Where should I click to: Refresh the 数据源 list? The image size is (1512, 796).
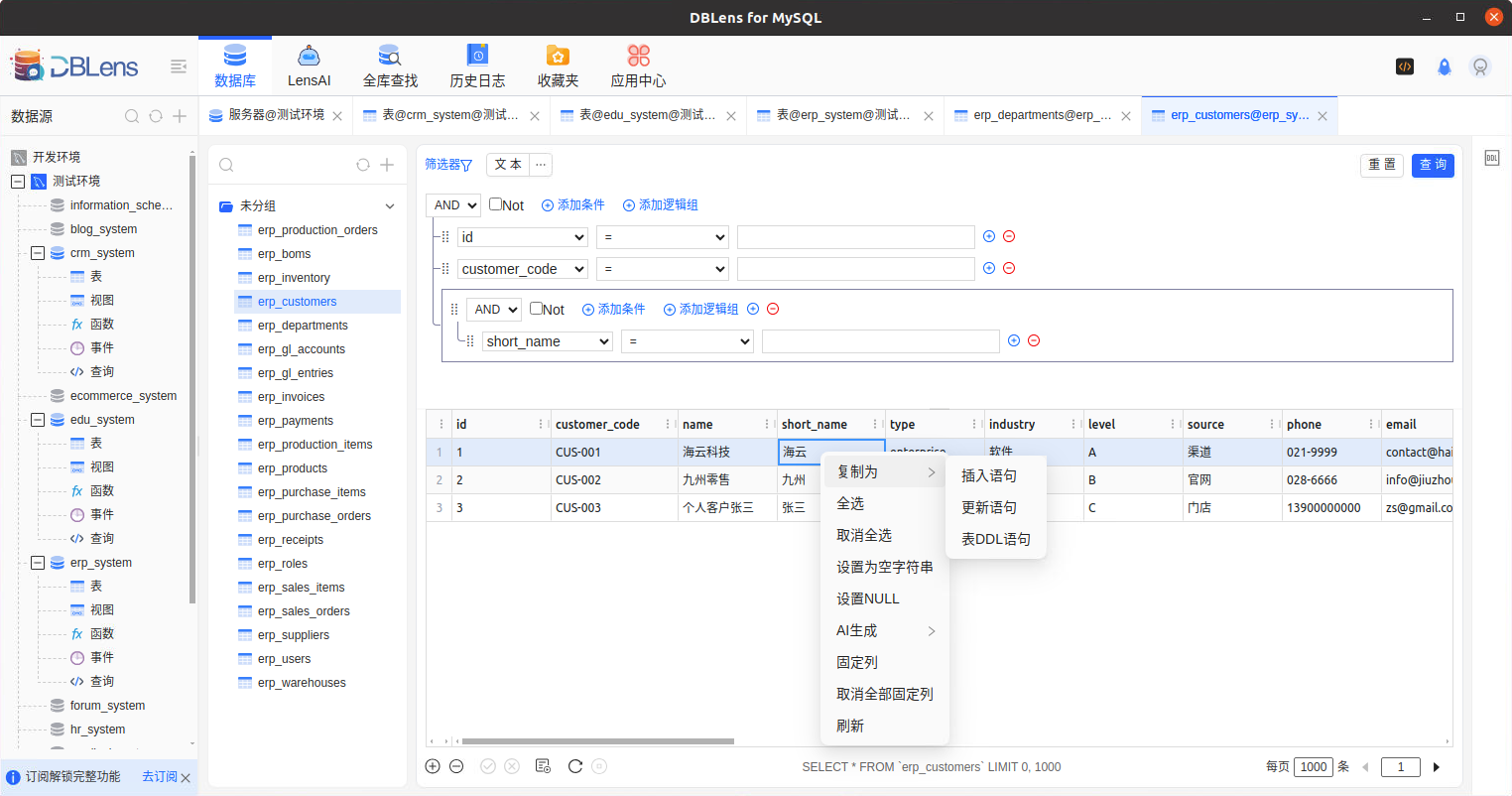pyautogui.click(x=156, y=116)
